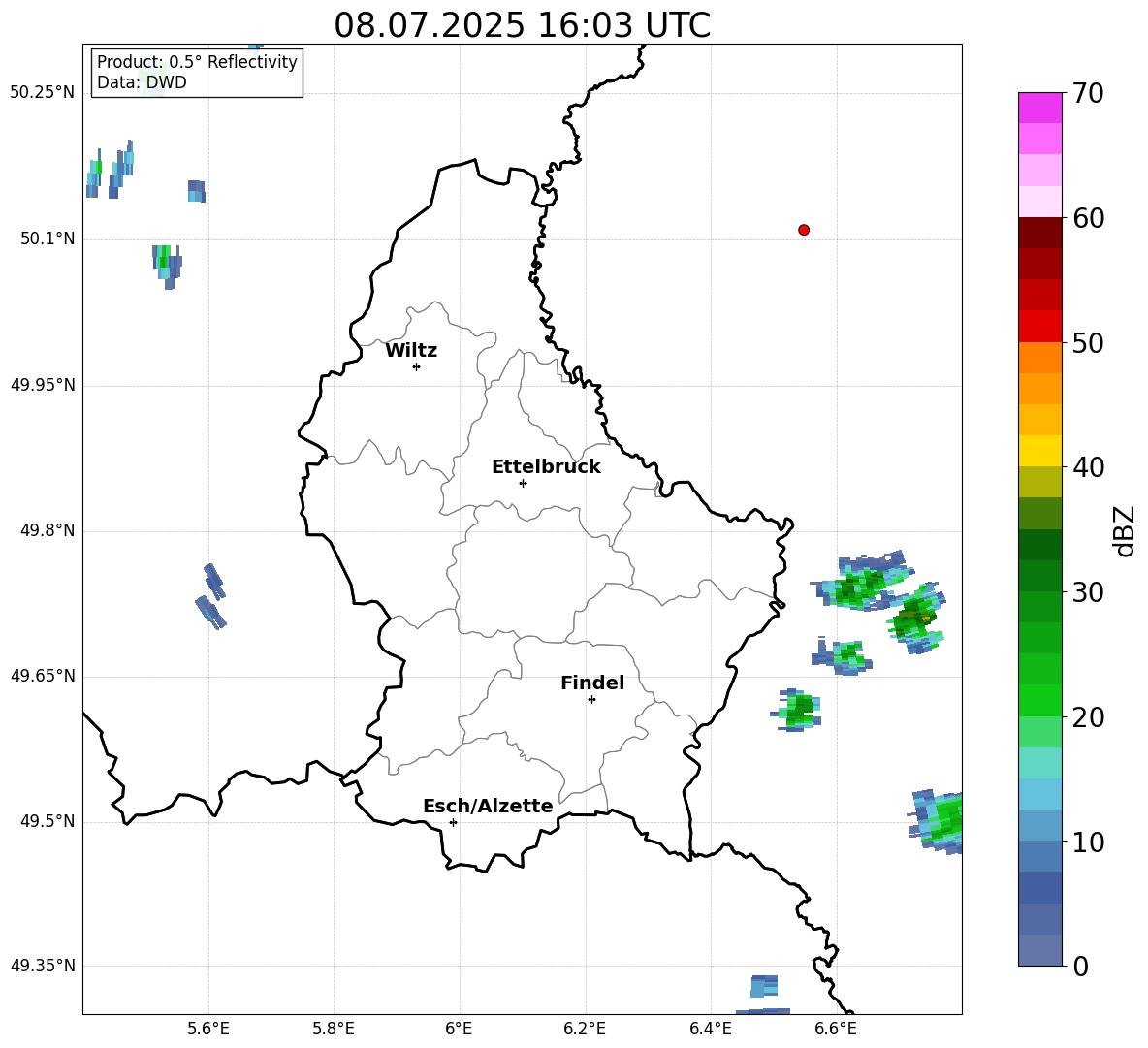Click the radar echo cut off at map's right edge near 49.5°N
Viewport: 1148px width, 1048px height.
(x=938, y=821)
